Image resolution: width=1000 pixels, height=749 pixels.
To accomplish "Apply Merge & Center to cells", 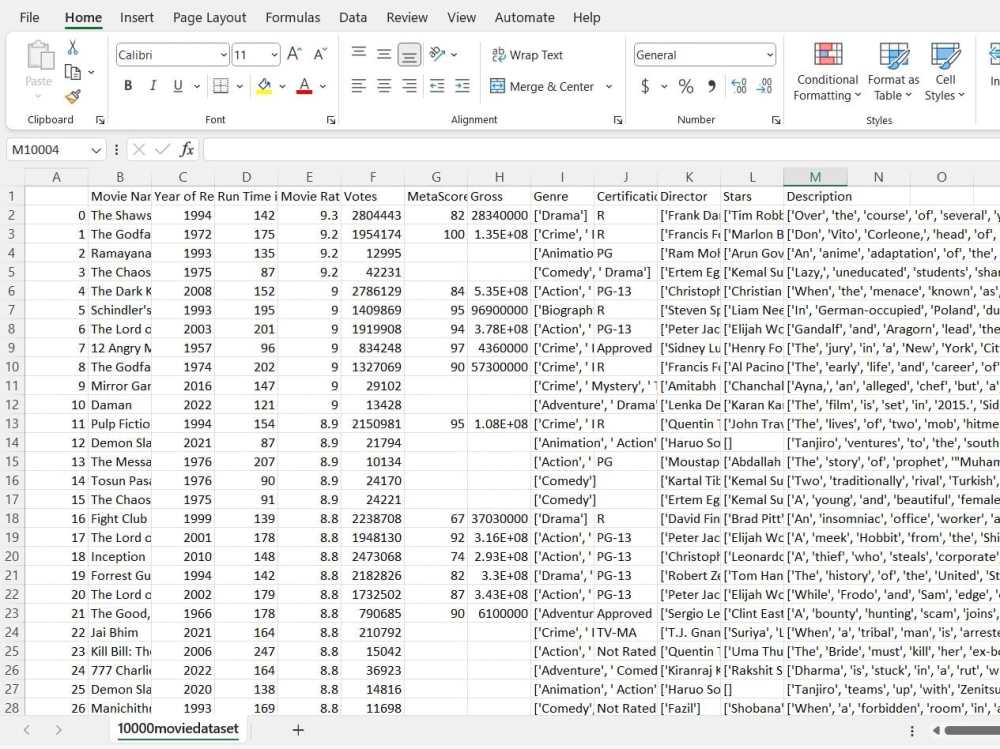I will [x=543, y=87].
